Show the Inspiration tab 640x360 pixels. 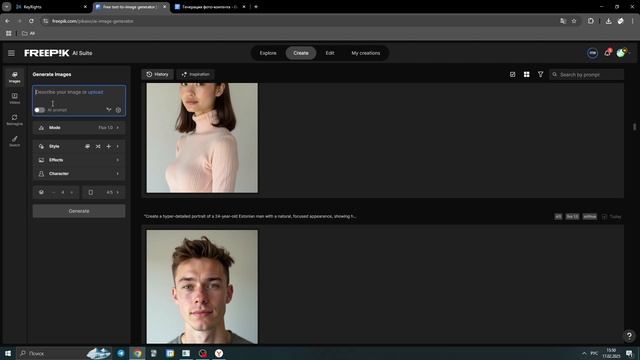pyautogui.click(x=196, y=74)
